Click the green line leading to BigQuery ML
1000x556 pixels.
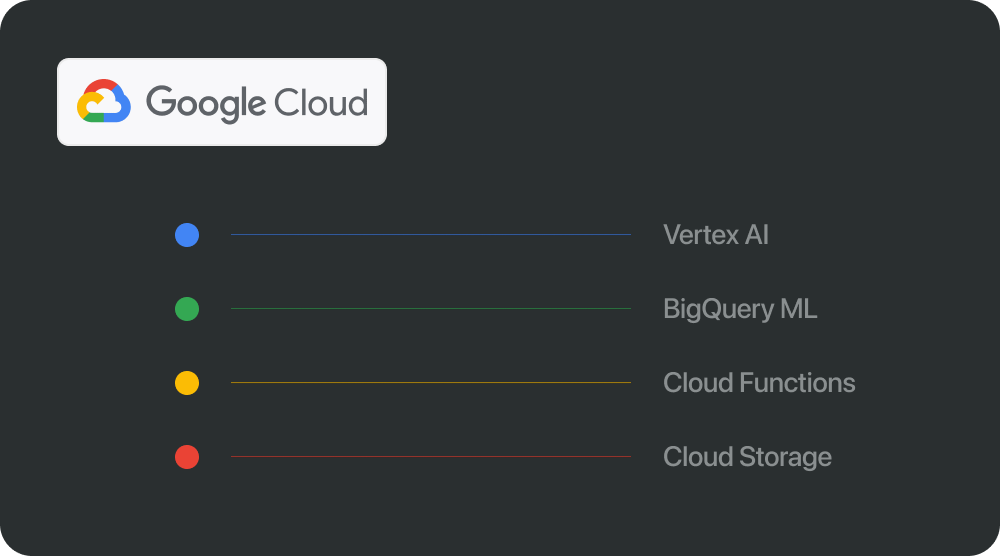(x=430, y=309)
